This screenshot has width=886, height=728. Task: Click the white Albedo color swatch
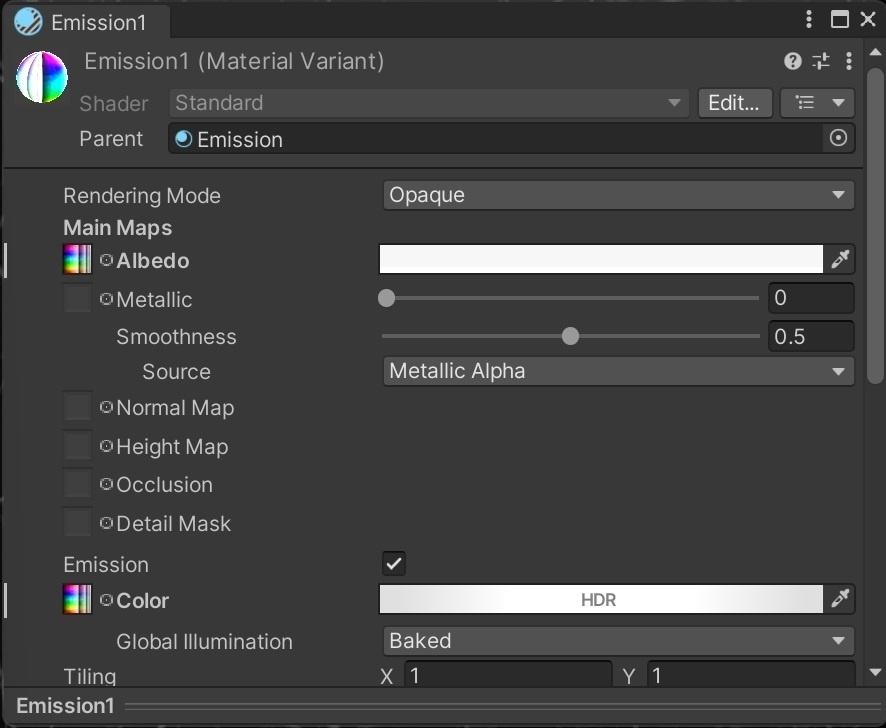click(600, 260)
